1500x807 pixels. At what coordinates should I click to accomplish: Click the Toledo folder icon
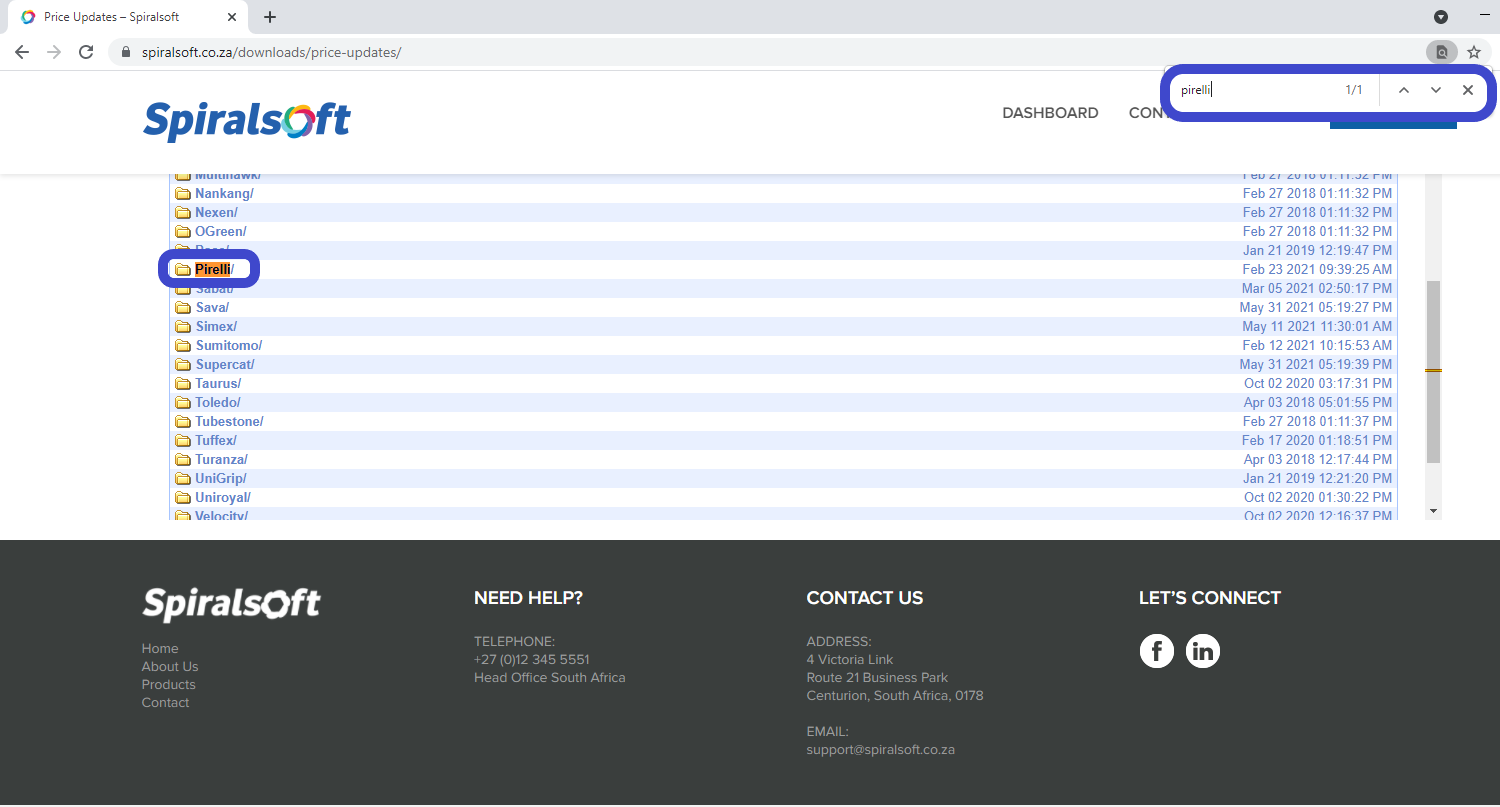pos(183,402)
